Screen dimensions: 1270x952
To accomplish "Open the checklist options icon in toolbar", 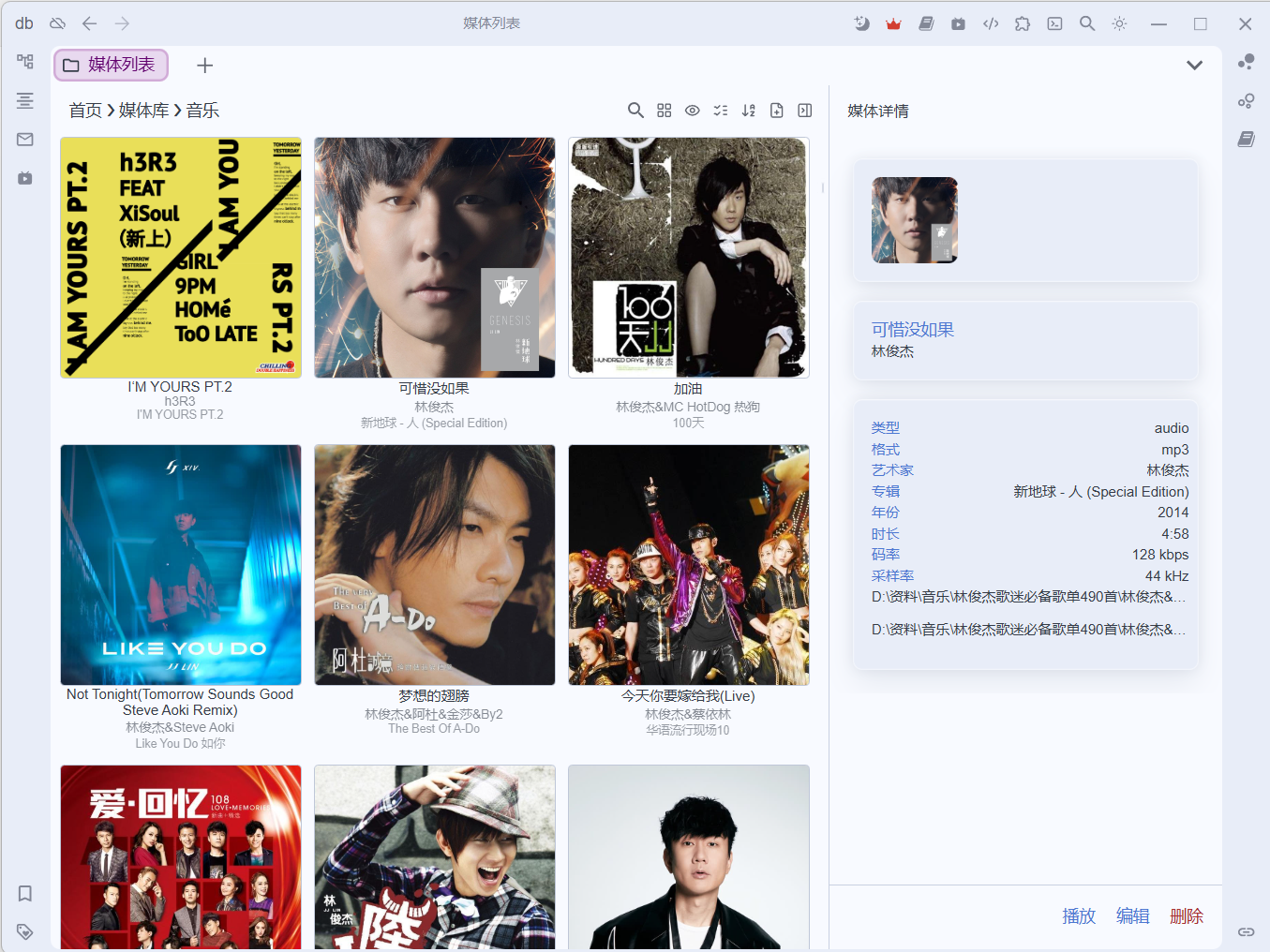I will [x=720, y=111].
